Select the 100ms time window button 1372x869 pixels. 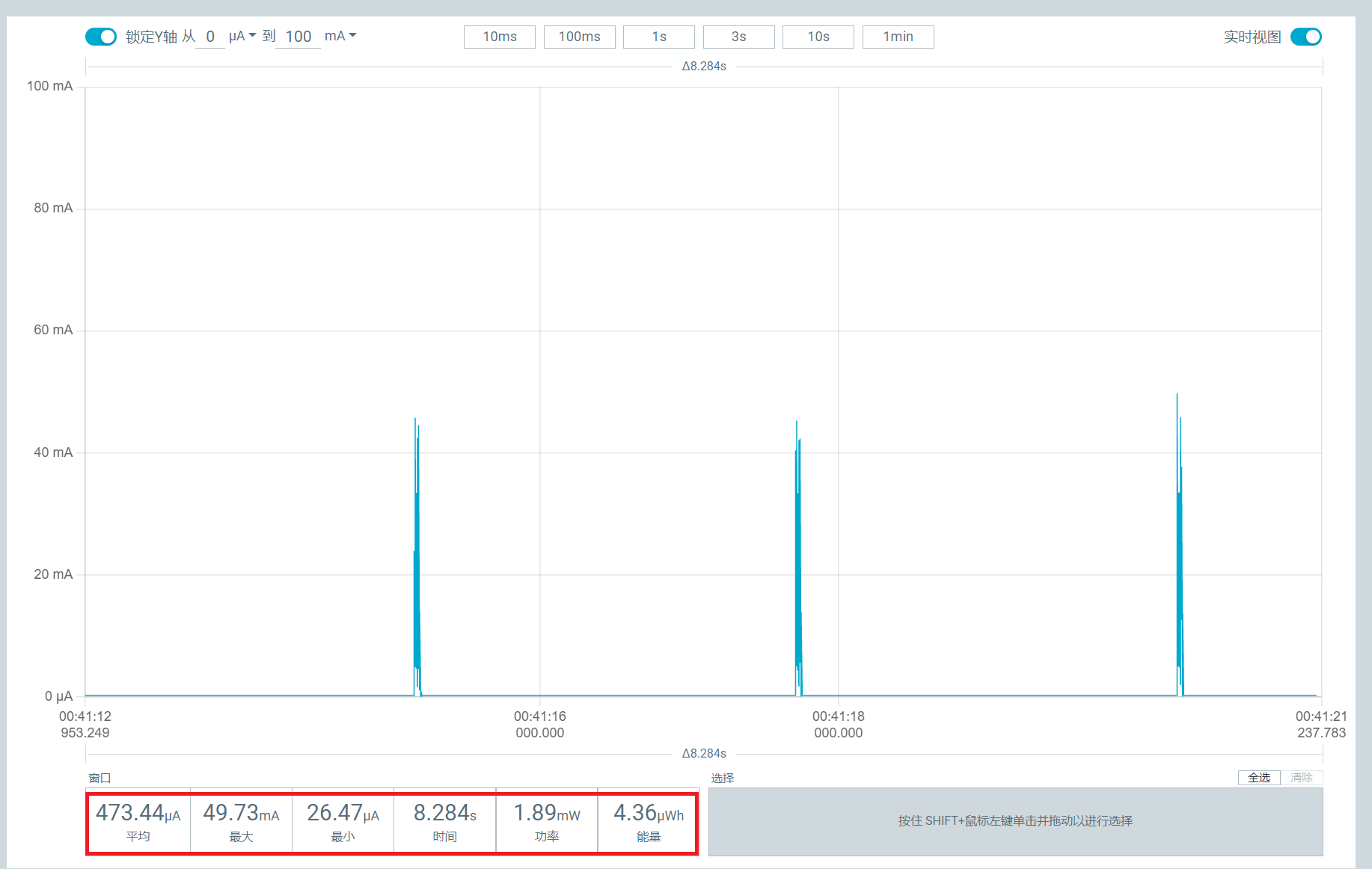tap(580, 37)
